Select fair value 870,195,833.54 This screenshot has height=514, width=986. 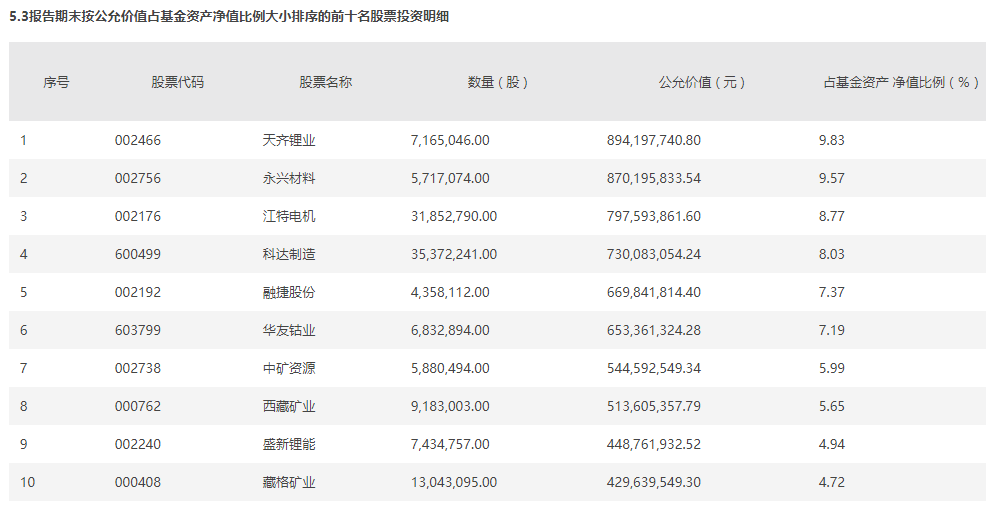point(654,179)
